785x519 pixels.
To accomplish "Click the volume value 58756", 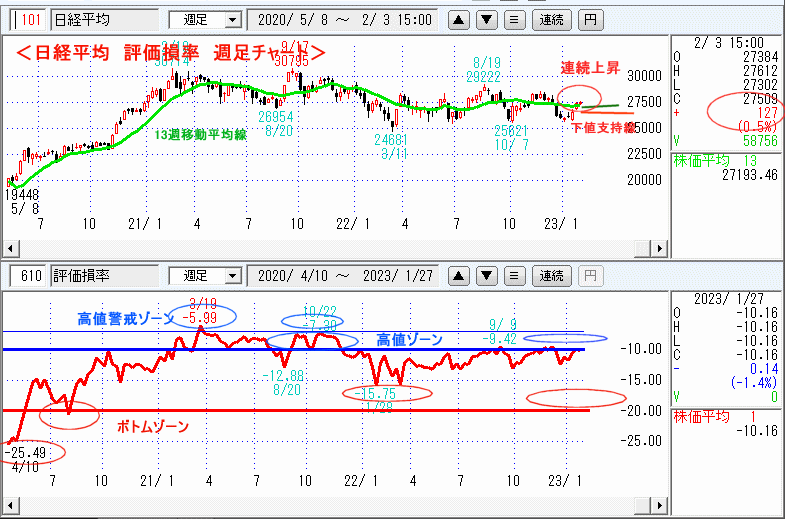I will pyautogui.click(x=760, y=142).
